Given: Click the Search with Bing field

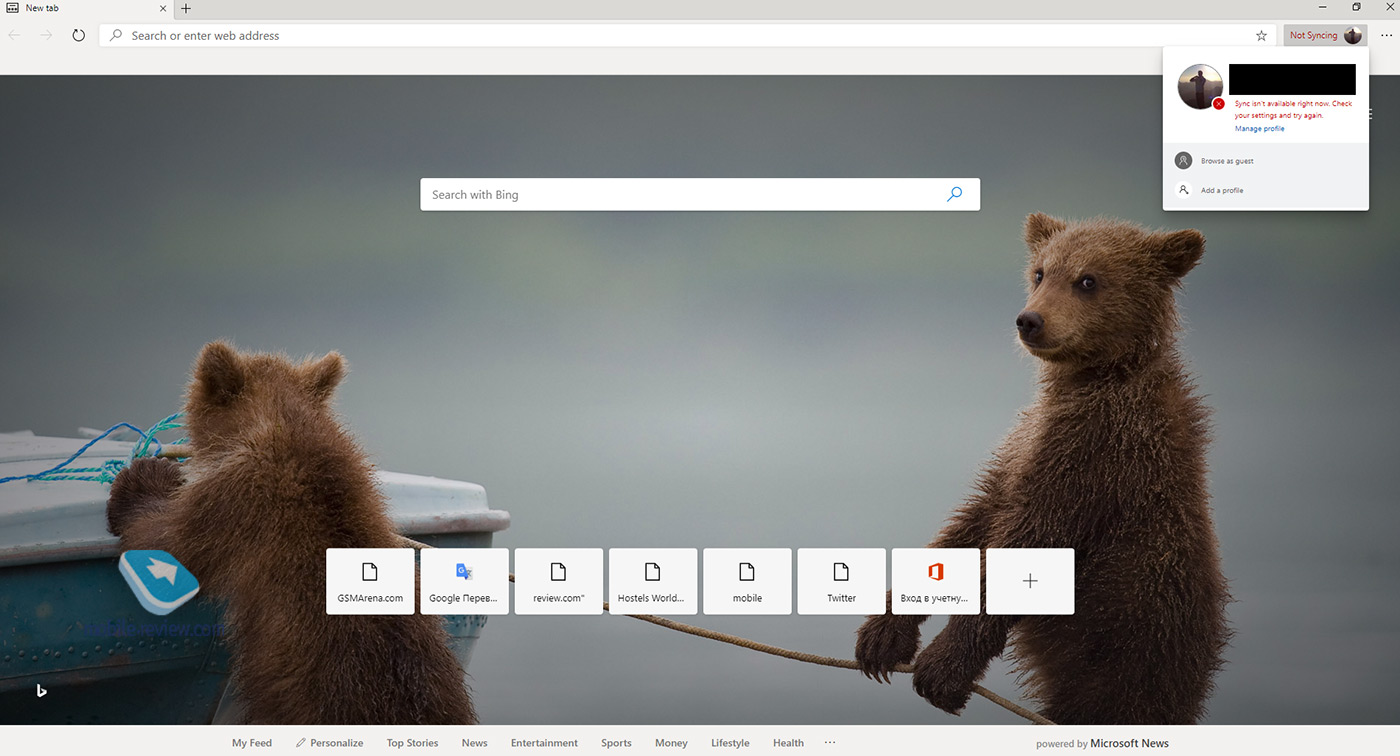Looking at the screenshot, I should (x=680, y=195).
